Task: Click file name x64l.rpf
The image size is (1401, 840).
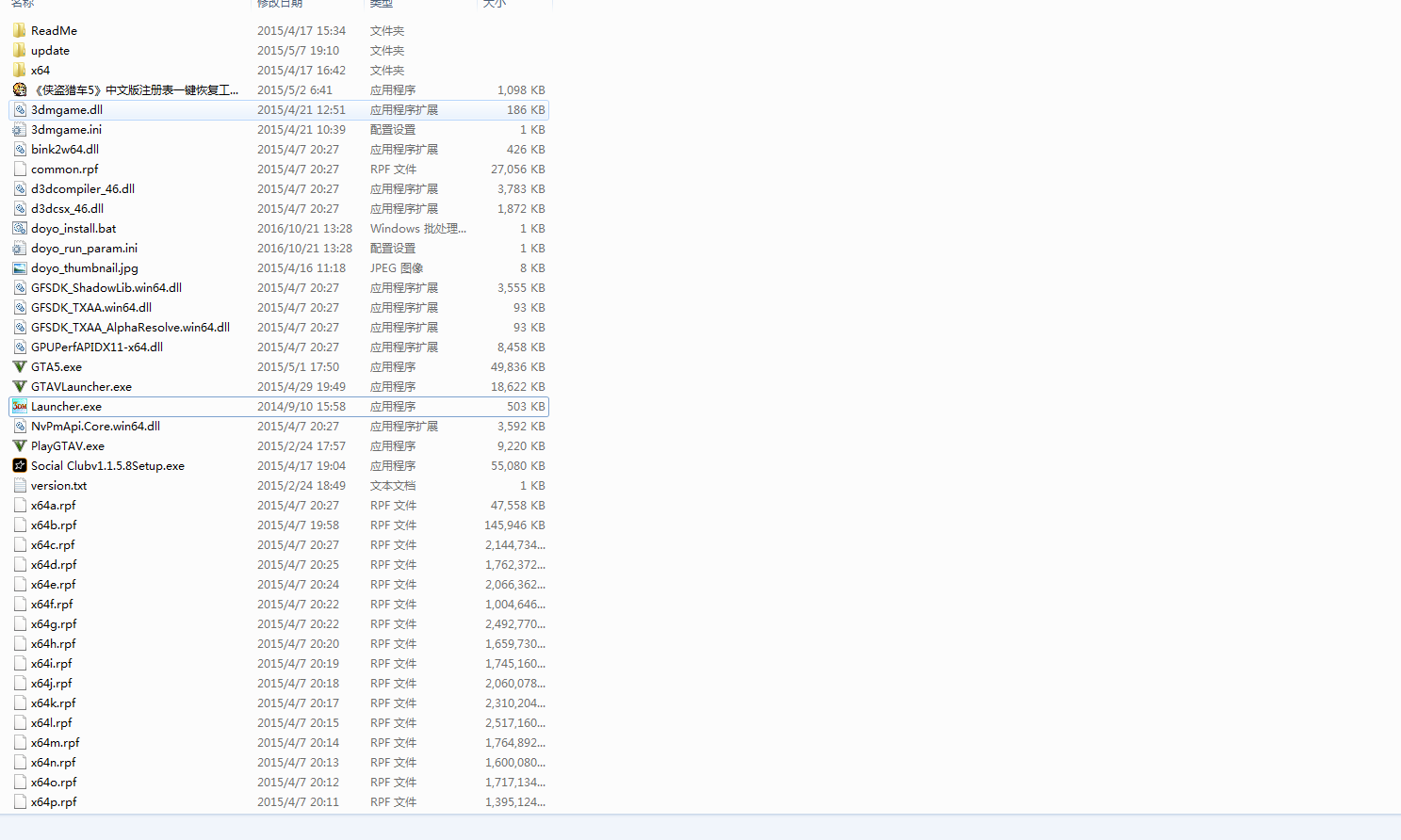Action: tap(51, 722)
